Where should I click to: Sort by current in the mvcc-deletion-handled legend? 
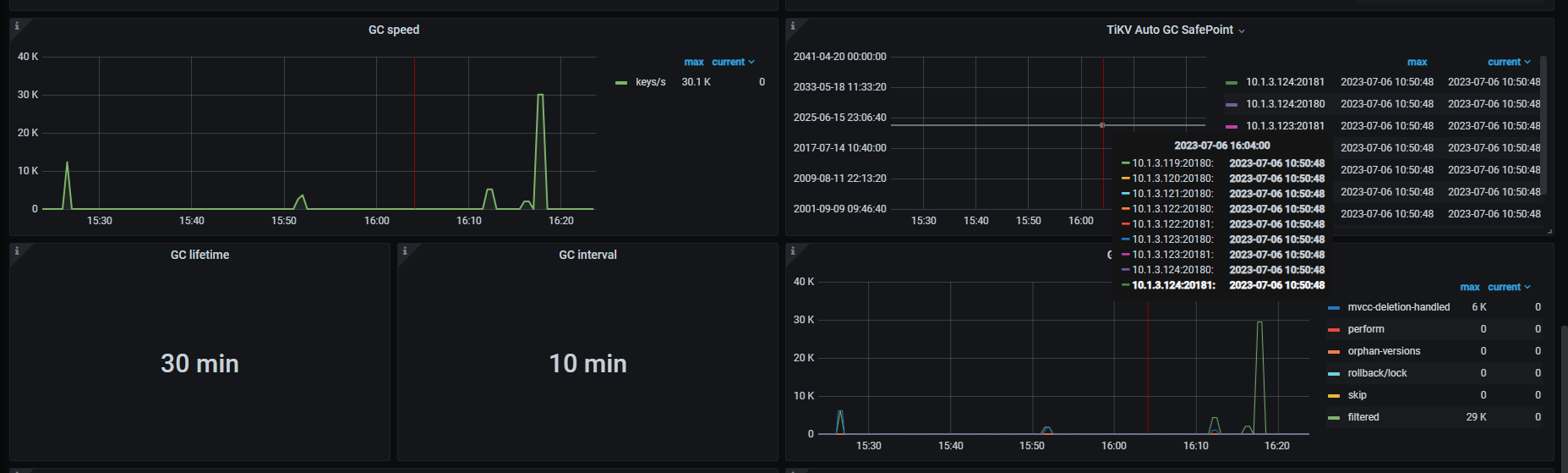click(x=1508, y=287)
